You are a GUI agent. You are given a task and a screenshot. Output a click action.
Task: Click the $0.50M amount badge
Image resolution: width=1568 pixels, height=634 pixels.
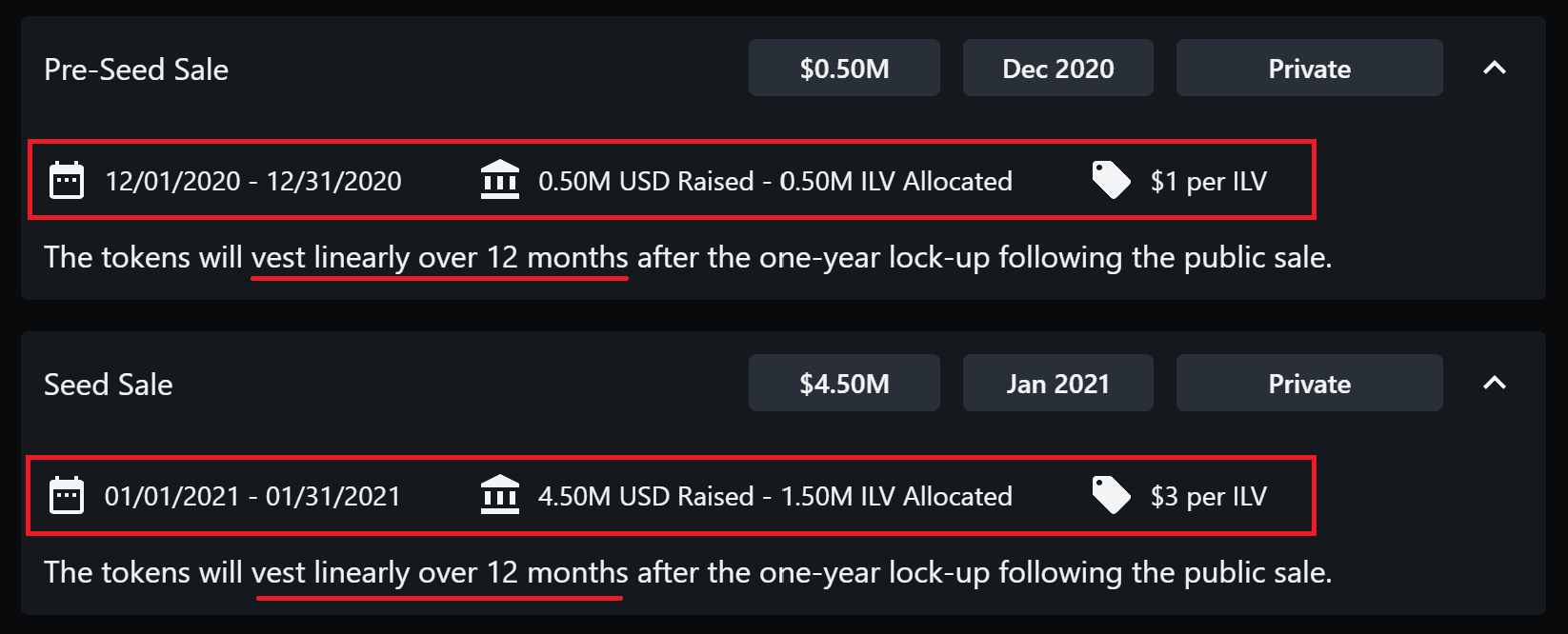(x=844, y=68)
